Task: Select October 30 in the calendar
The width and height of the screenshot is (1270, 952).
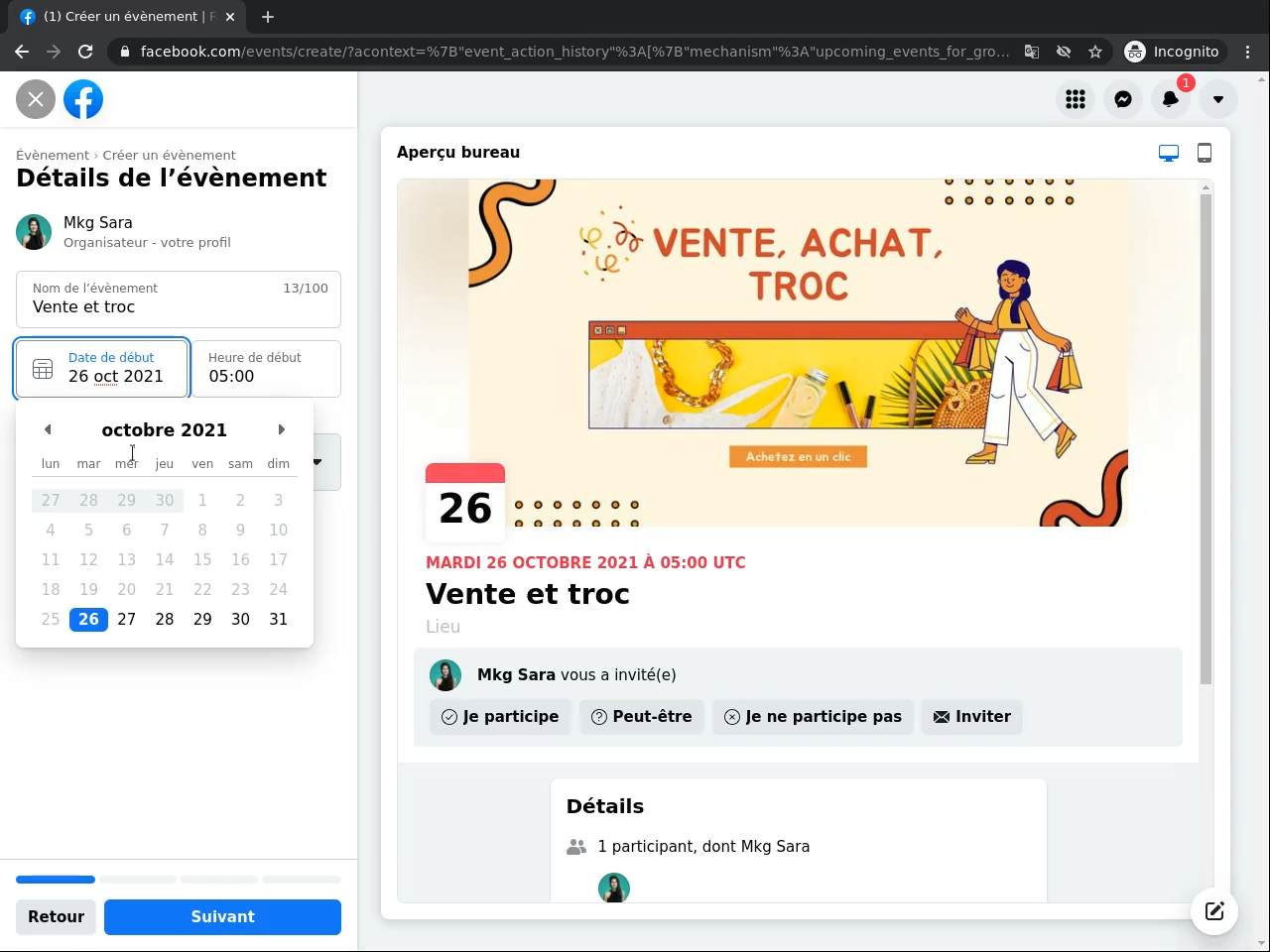Action: click(240, 619)
